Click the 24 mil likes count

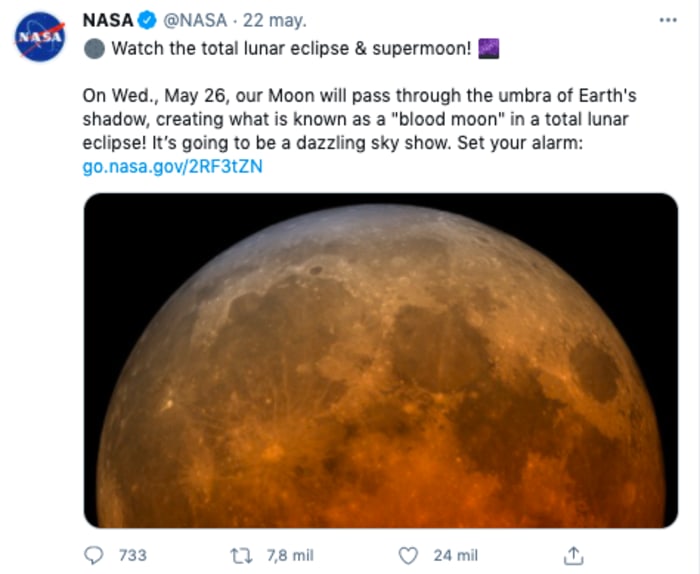click(454, 555)
